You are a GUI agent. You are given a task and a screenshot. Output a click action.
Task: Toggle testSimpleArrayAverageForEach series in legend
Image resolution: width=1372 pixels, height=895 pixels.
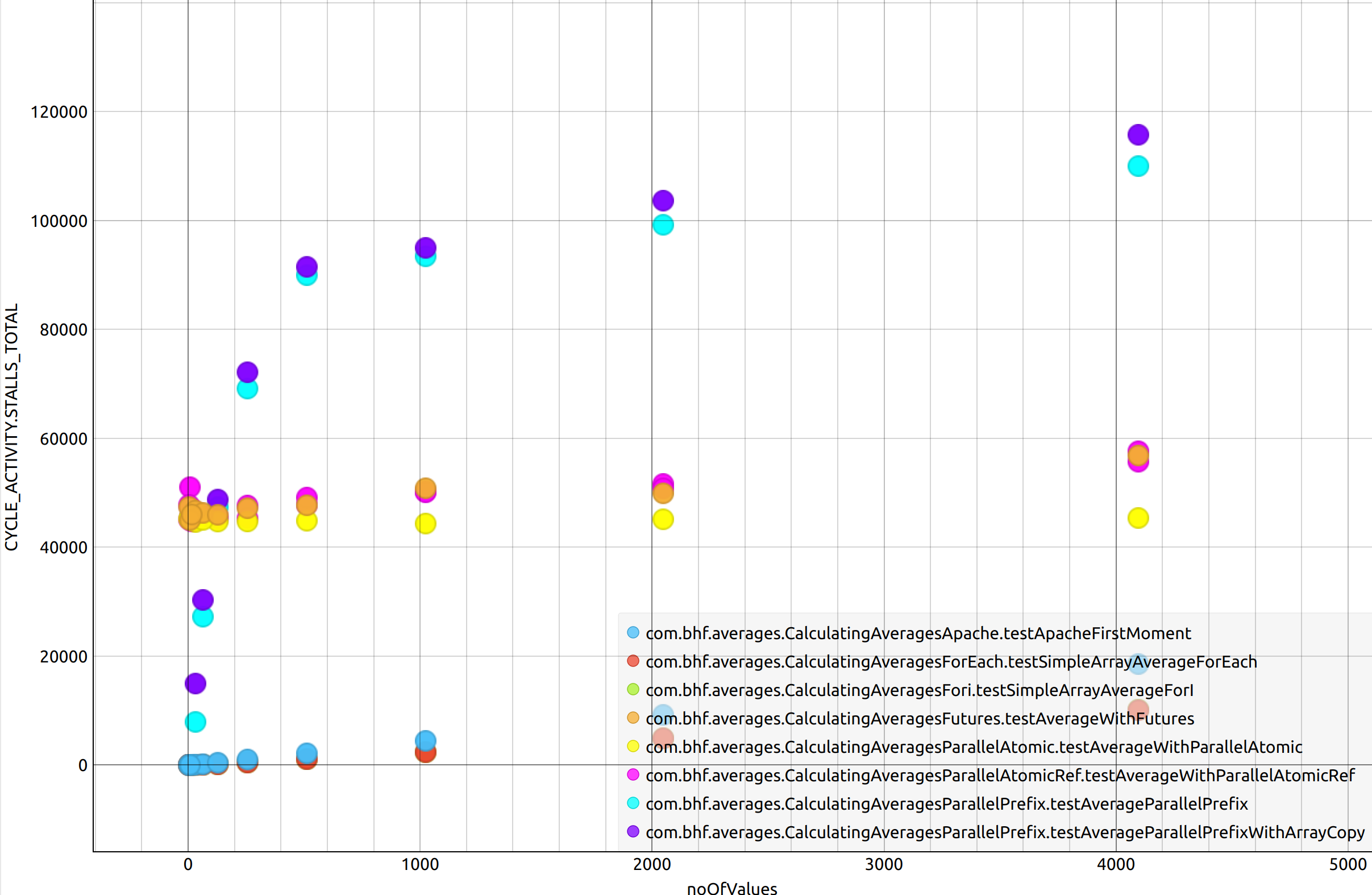tap(951, 661)
